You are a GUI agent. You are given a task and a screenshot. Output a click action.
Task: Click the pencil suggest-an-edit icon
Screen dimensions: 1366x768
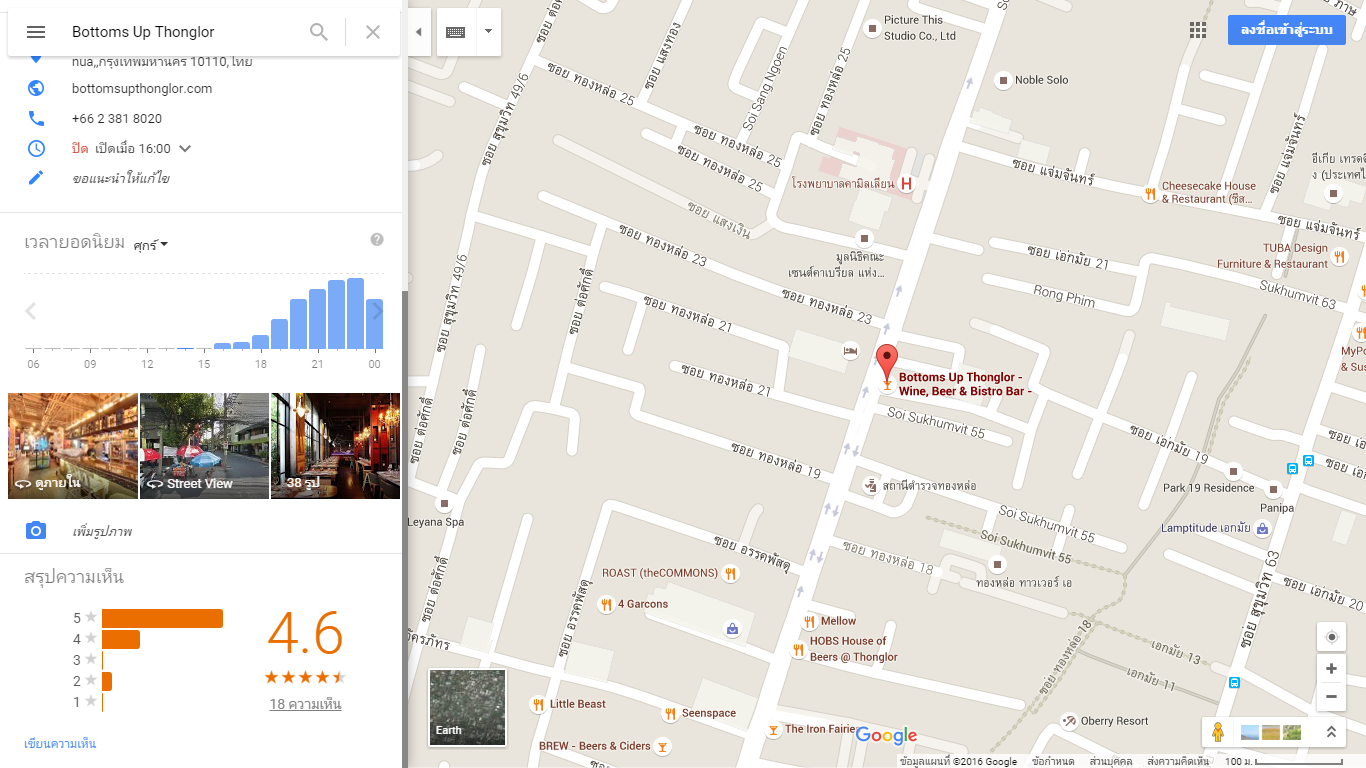coord(36,178)
